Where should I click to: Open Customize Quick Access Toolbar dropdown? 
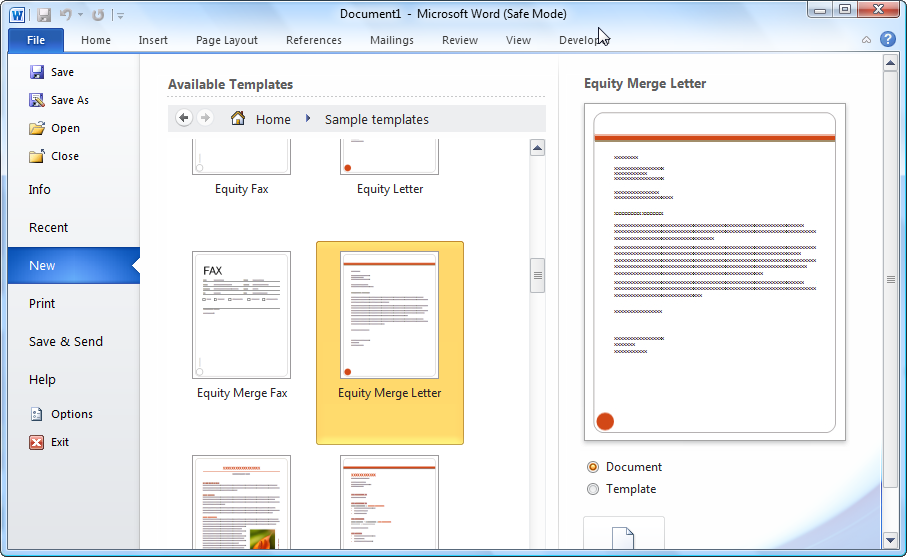click(x=120, y=16)
